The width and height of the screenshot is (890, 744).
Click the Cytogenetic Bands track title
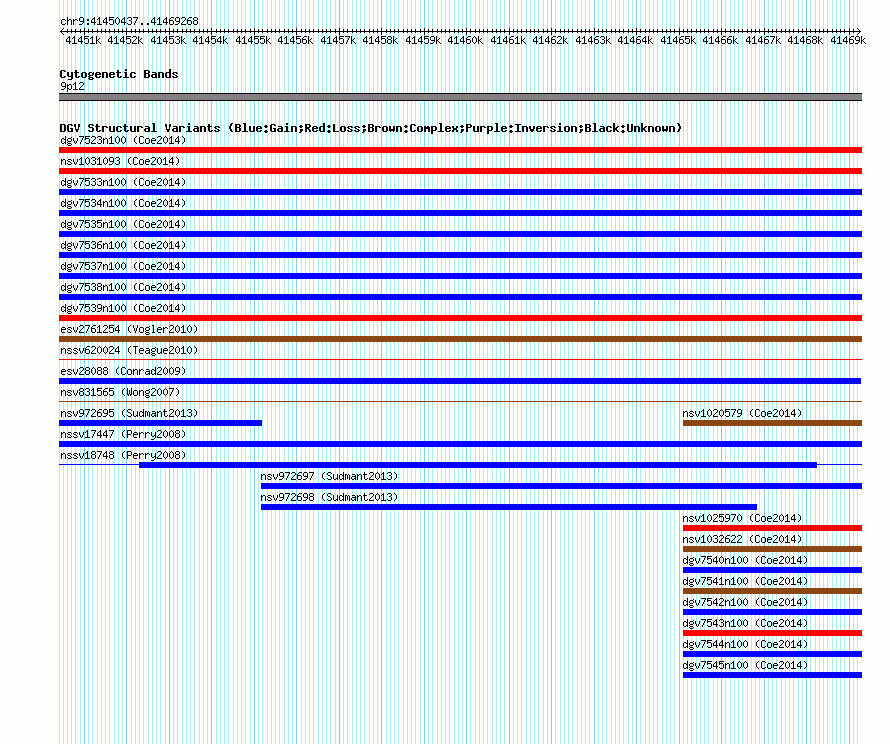119,74
